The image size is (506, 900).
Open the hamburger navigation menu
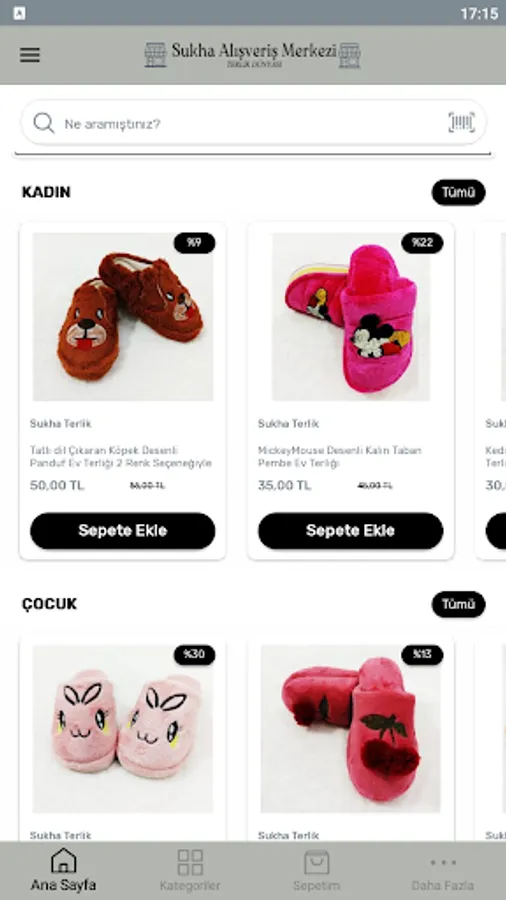[30, 55]
